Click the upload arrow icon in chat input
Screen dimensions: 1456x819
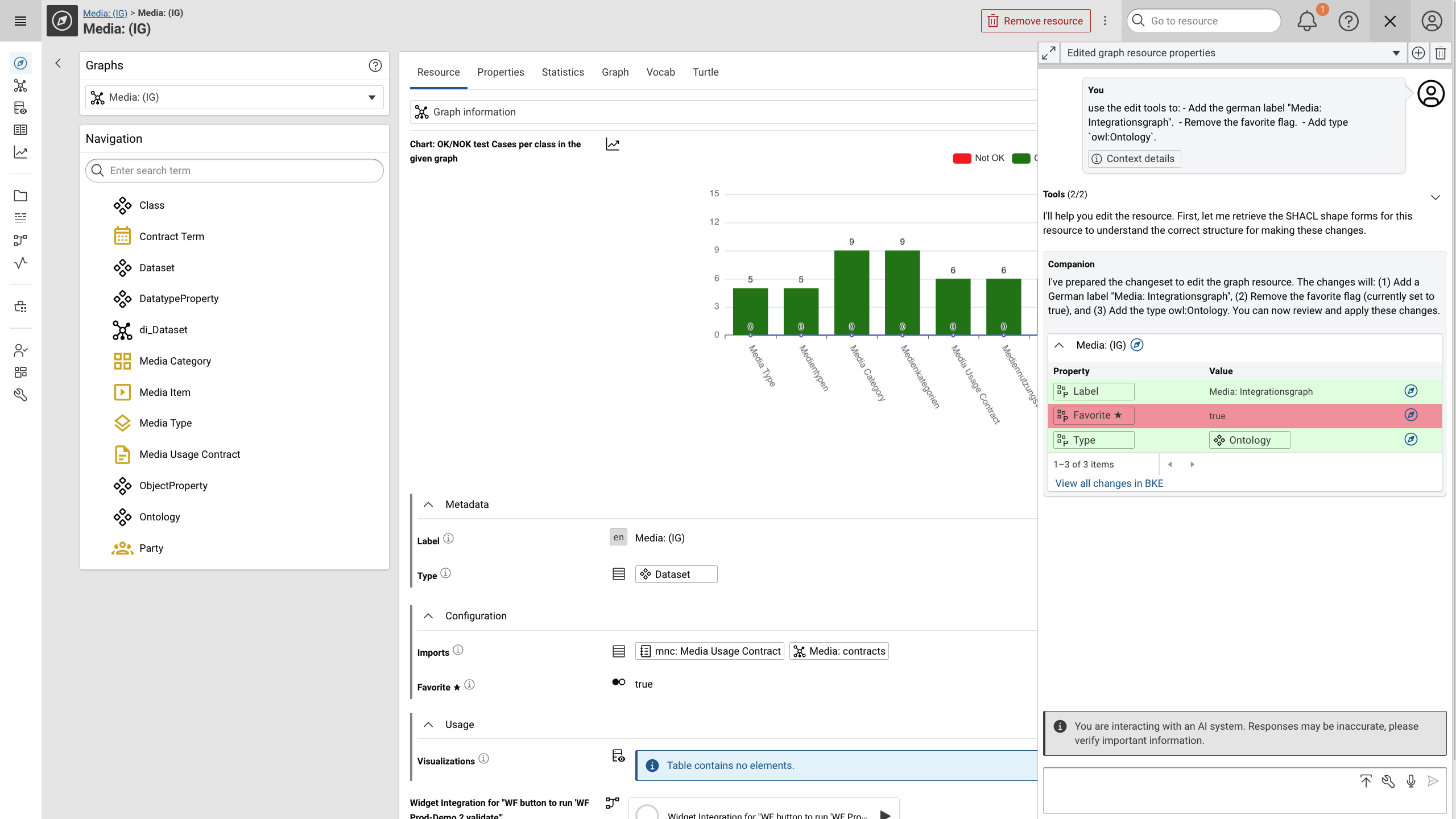coord(1366,781)
